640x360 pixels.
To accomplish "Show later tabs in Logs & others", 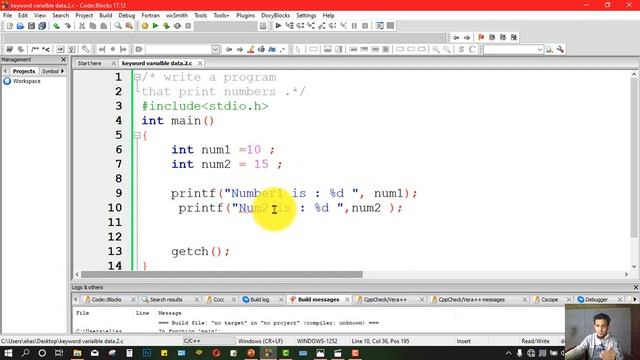I will coord(634,300).
